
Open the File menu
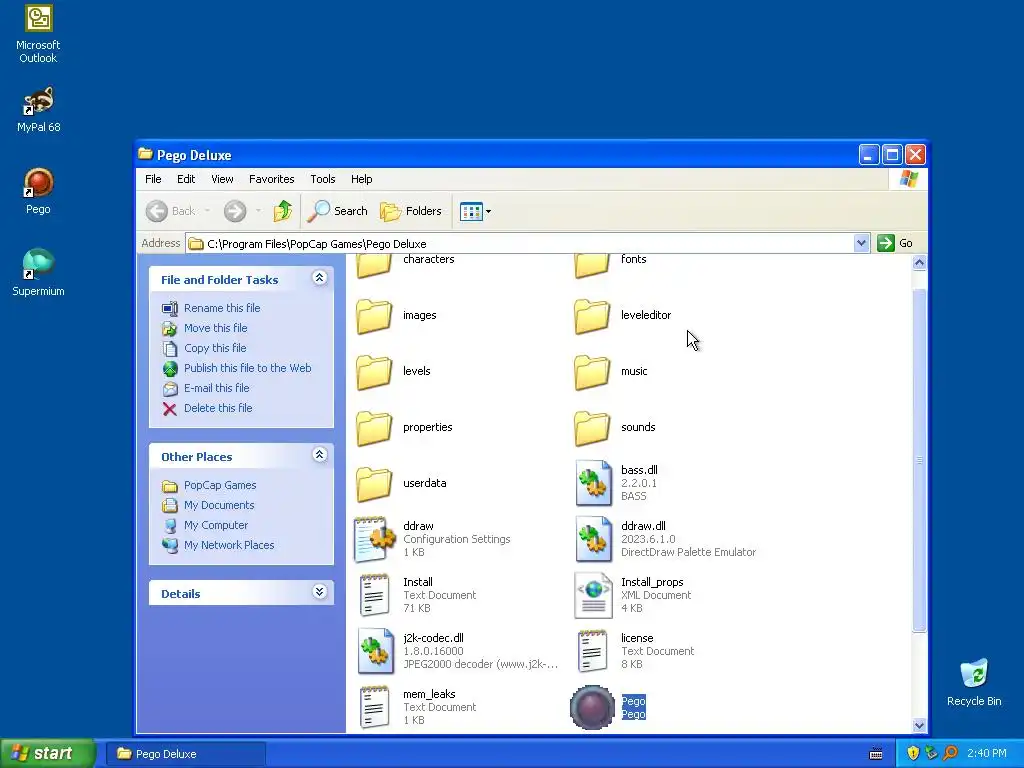[x=153, y=179]
